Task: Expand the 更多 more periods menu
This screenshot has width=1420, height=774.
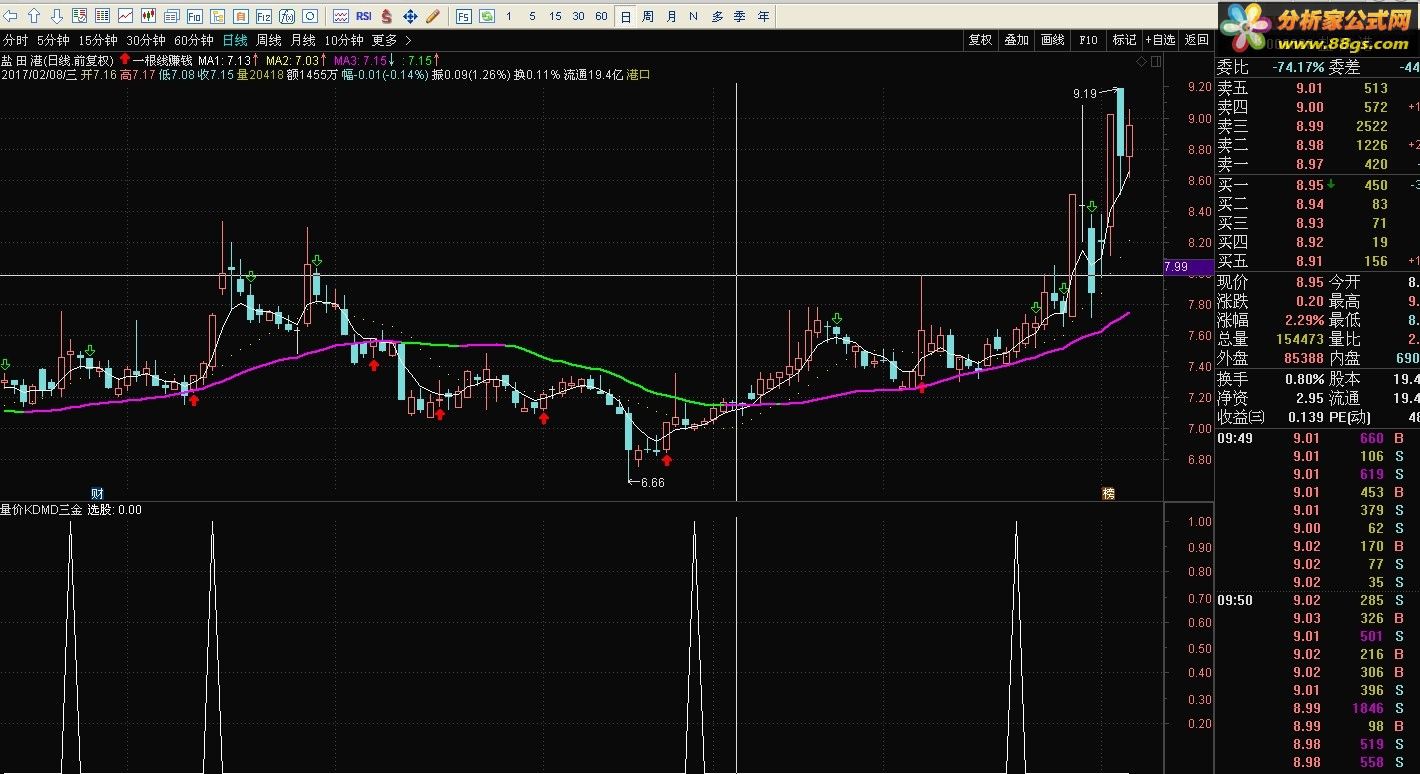Action: tap(384, 40)
